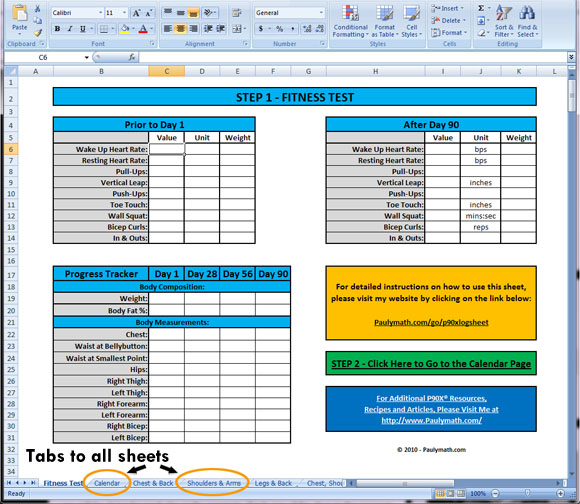Click the Fill down icon in Editing
Viewport: 580px width, 504px height.
pos(481,21)
